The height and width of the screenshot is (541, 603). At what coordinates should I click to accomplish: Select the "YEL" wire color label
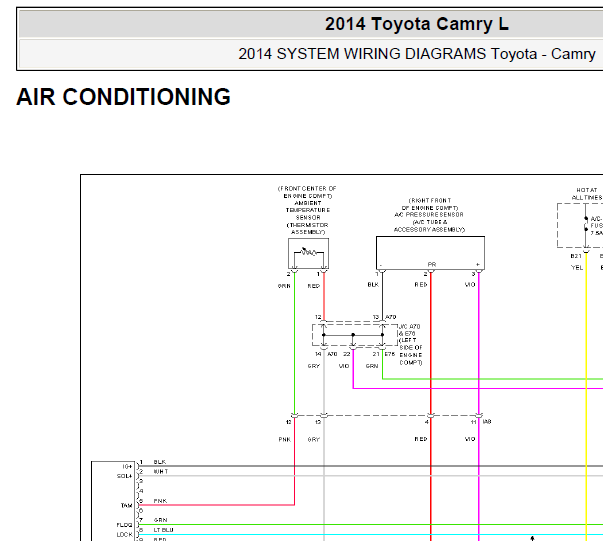577,268
